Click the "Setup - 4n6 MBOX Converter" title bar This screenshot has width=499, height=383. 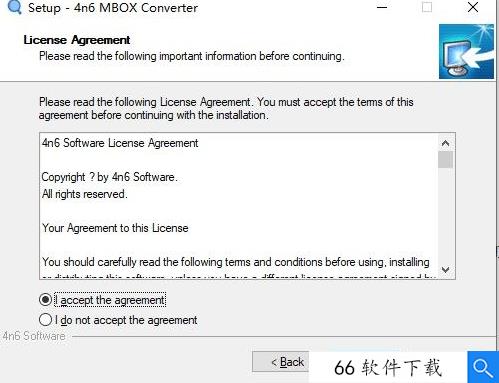(113, 8)
